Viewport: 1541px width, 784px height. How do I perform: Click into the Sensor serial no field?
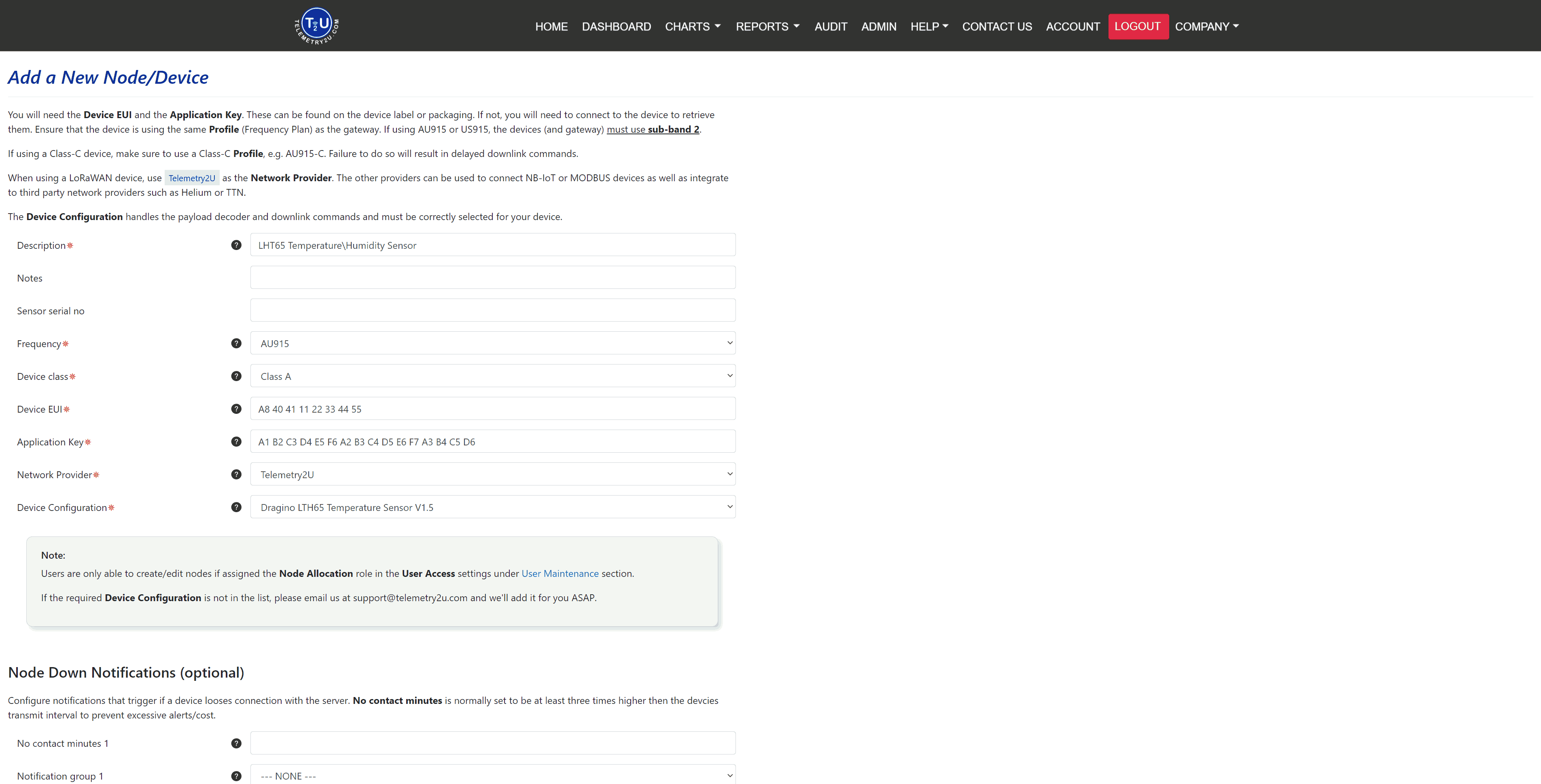493,310
